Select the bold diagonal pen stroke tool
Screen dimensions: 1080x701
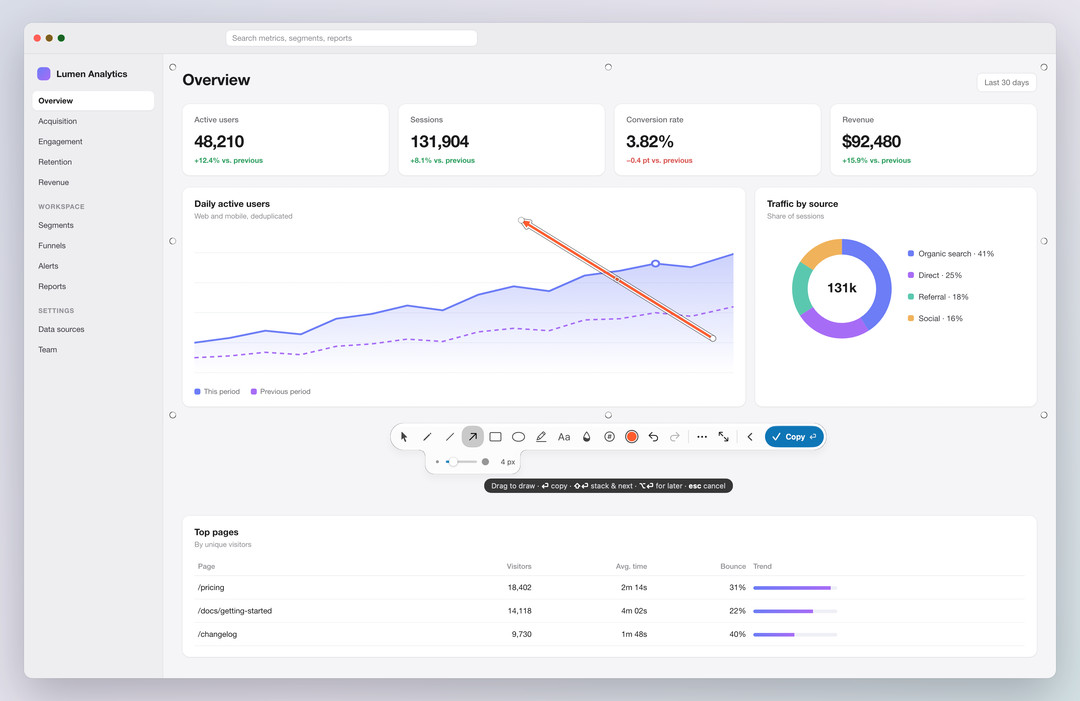click(x=427, y=437)
